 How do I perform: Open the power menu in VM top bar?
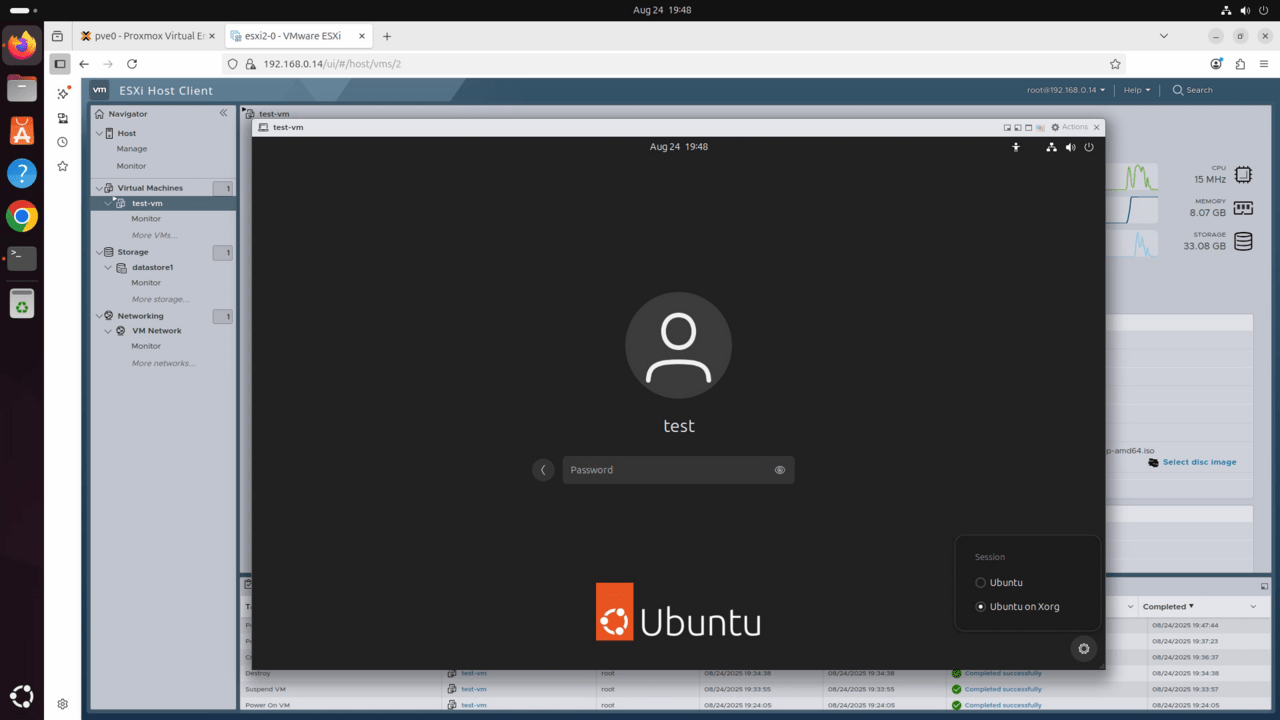coord(1089,147)
